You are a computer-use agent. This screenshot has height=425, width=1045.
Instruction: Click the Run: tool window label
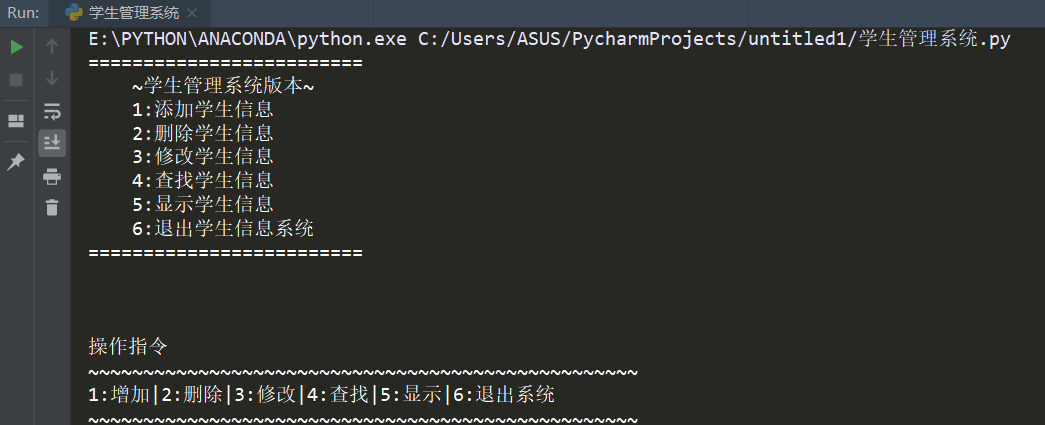pyautogui.click(x=23, y=13)
